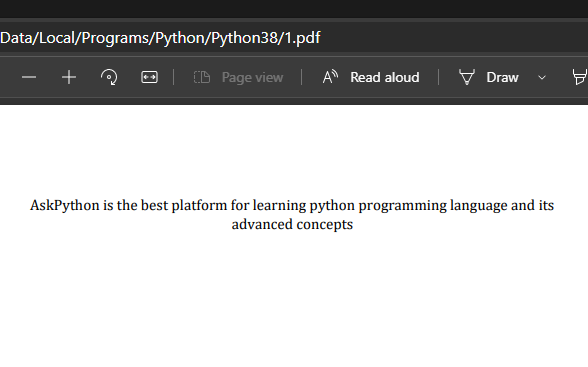Start Read aloud
588x367 pixels.
tap(371, 78)
